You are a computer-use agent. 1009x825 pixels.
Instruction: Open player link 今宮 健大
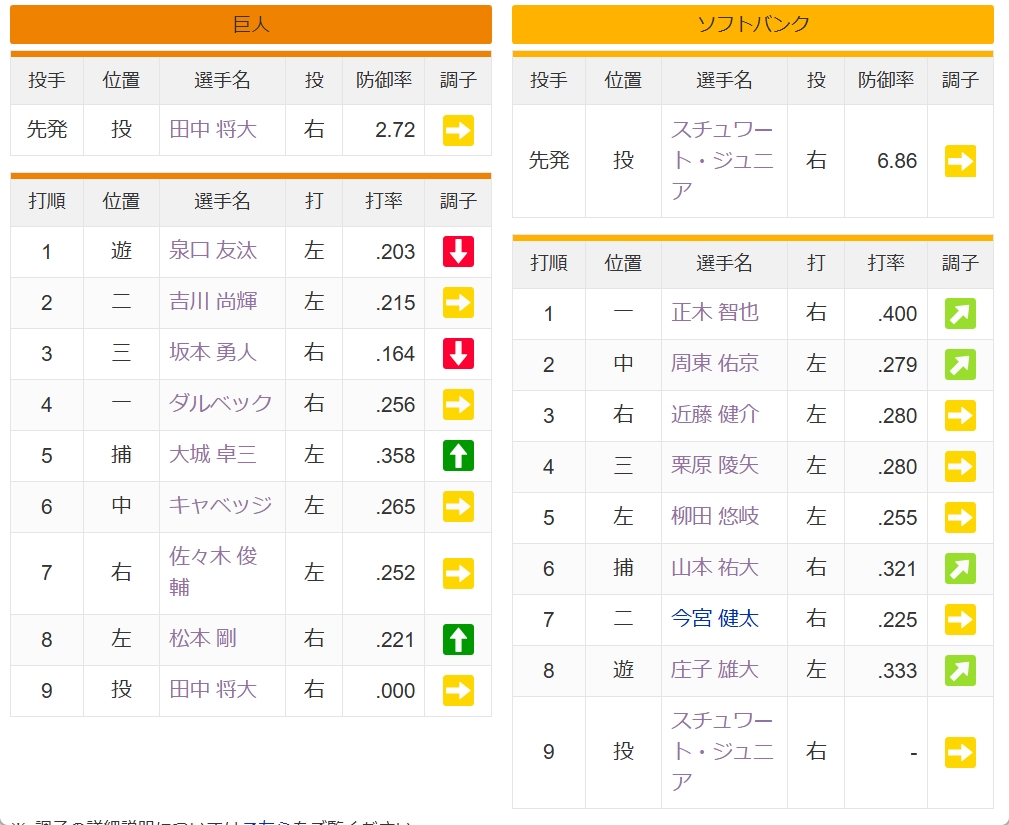tap(715, 618)
